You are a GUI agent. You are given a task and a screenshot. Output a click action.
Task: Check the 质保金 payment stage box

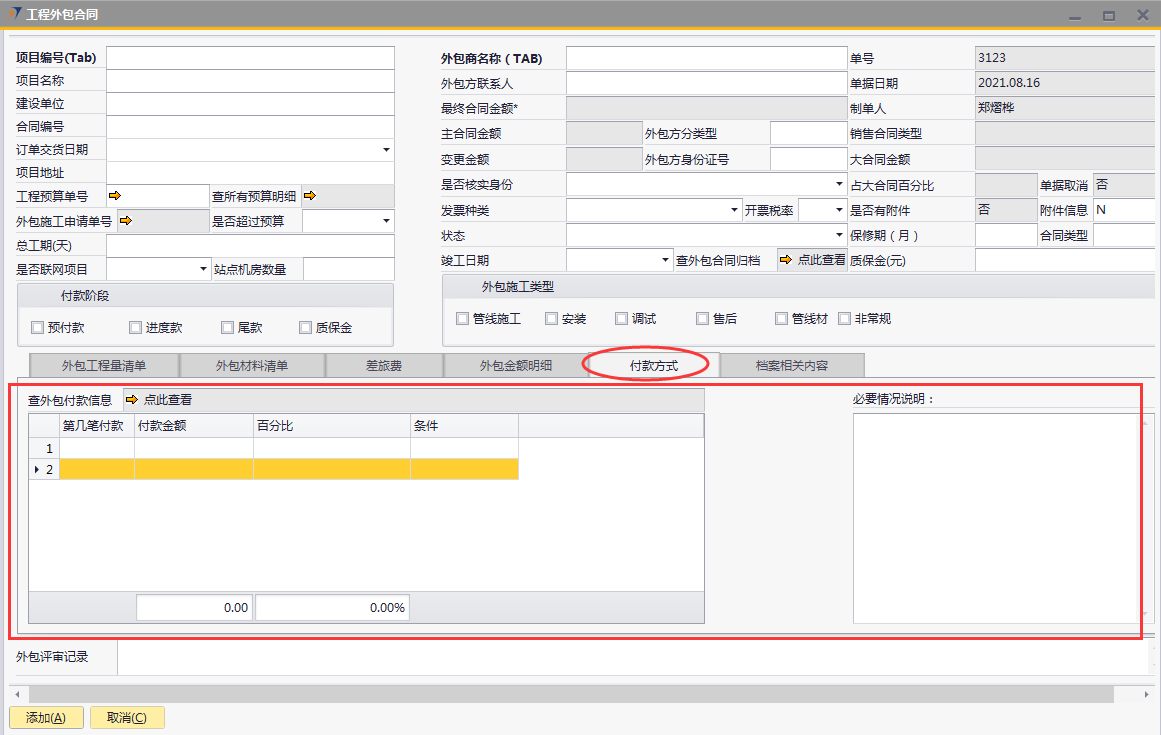pos(306,327)
